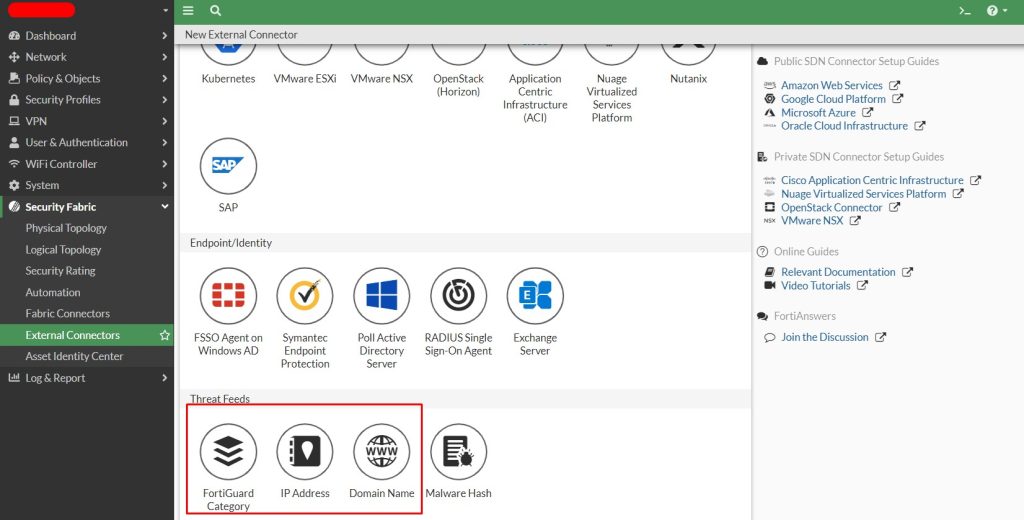Click the SAP connector icon
This screenshot has width=1024, height=520.
pyautogui.click(x=228, y=167)
